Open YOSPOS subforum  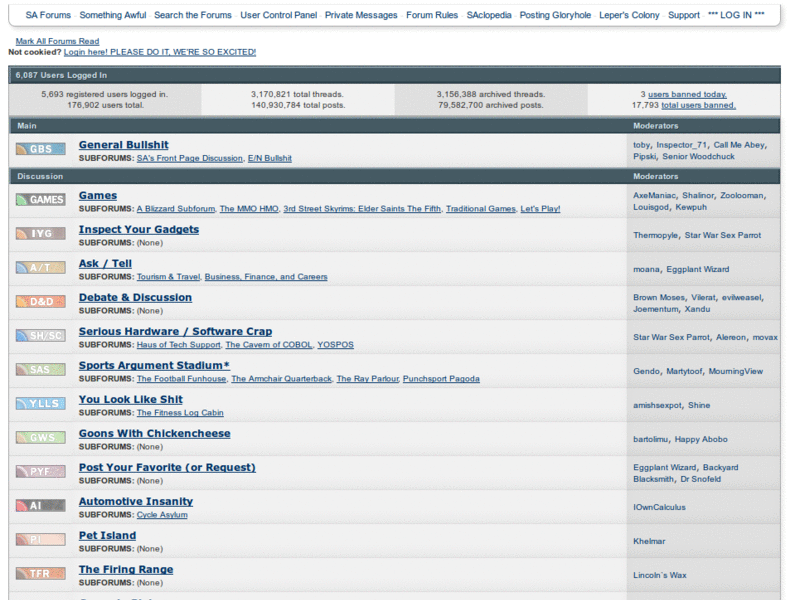(x=335, y=345)
